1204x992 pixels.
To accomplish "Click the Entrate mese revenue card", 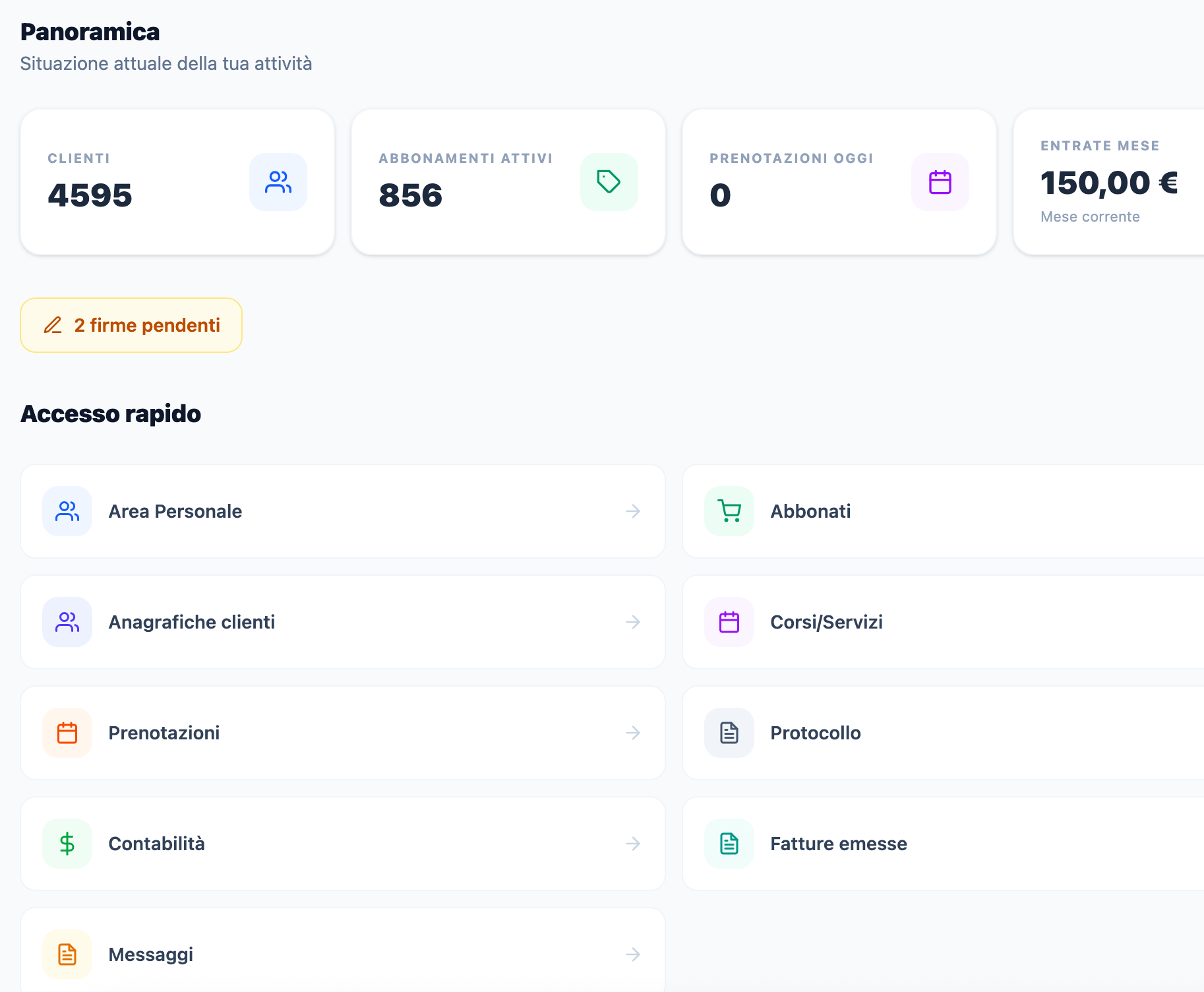I will pos(1114,182).
